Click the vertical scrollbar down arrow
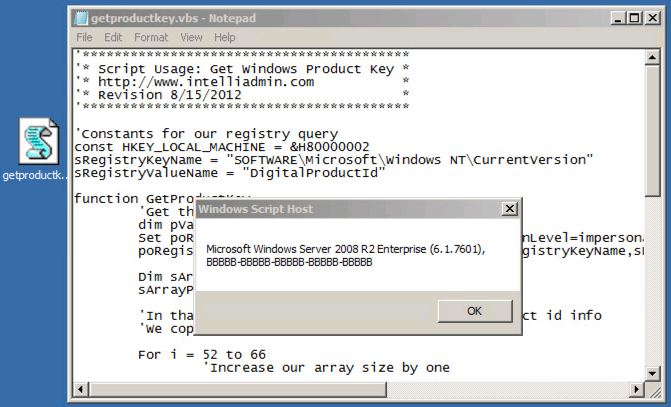Image resolution: width=671 pixels, height=407 pixels. pos(652,374)
